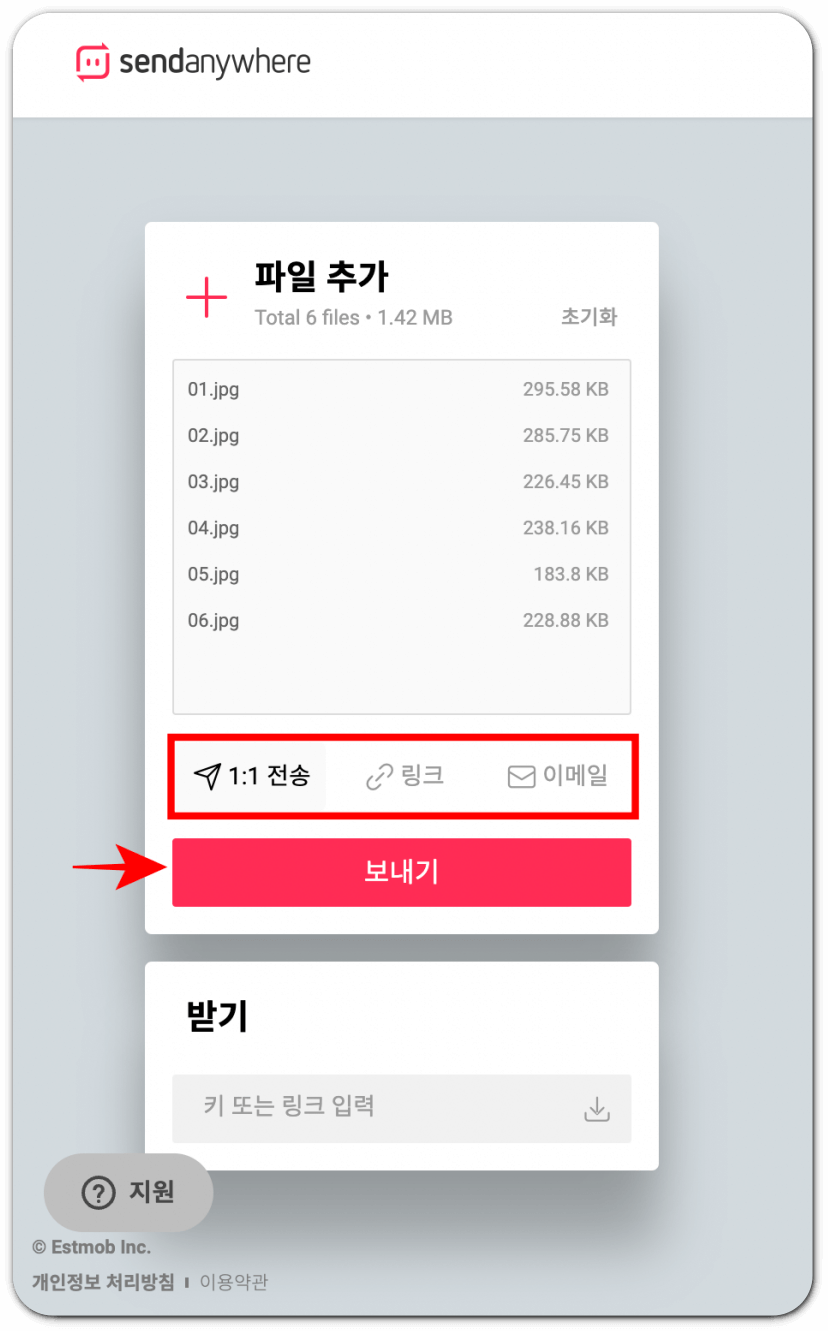This screenshot has height=1331, width=828.
Task: Open the 개인정보 처리방침 link
Action: 103,1282
